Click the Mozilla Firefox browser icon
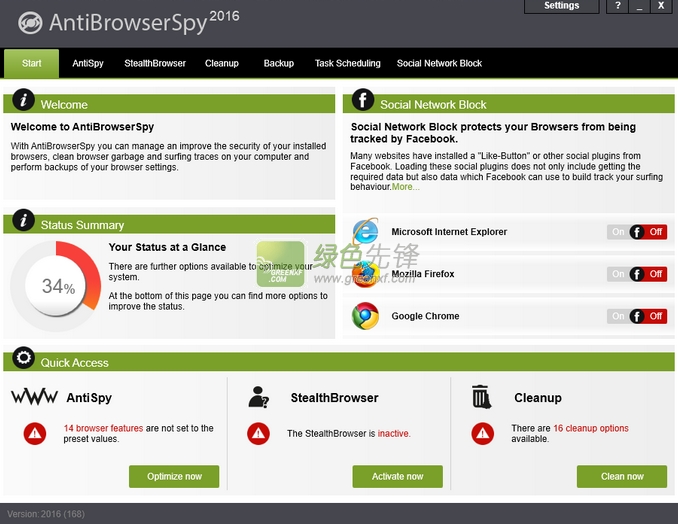Viewport: 678px width, 524px height. (365, 274)
